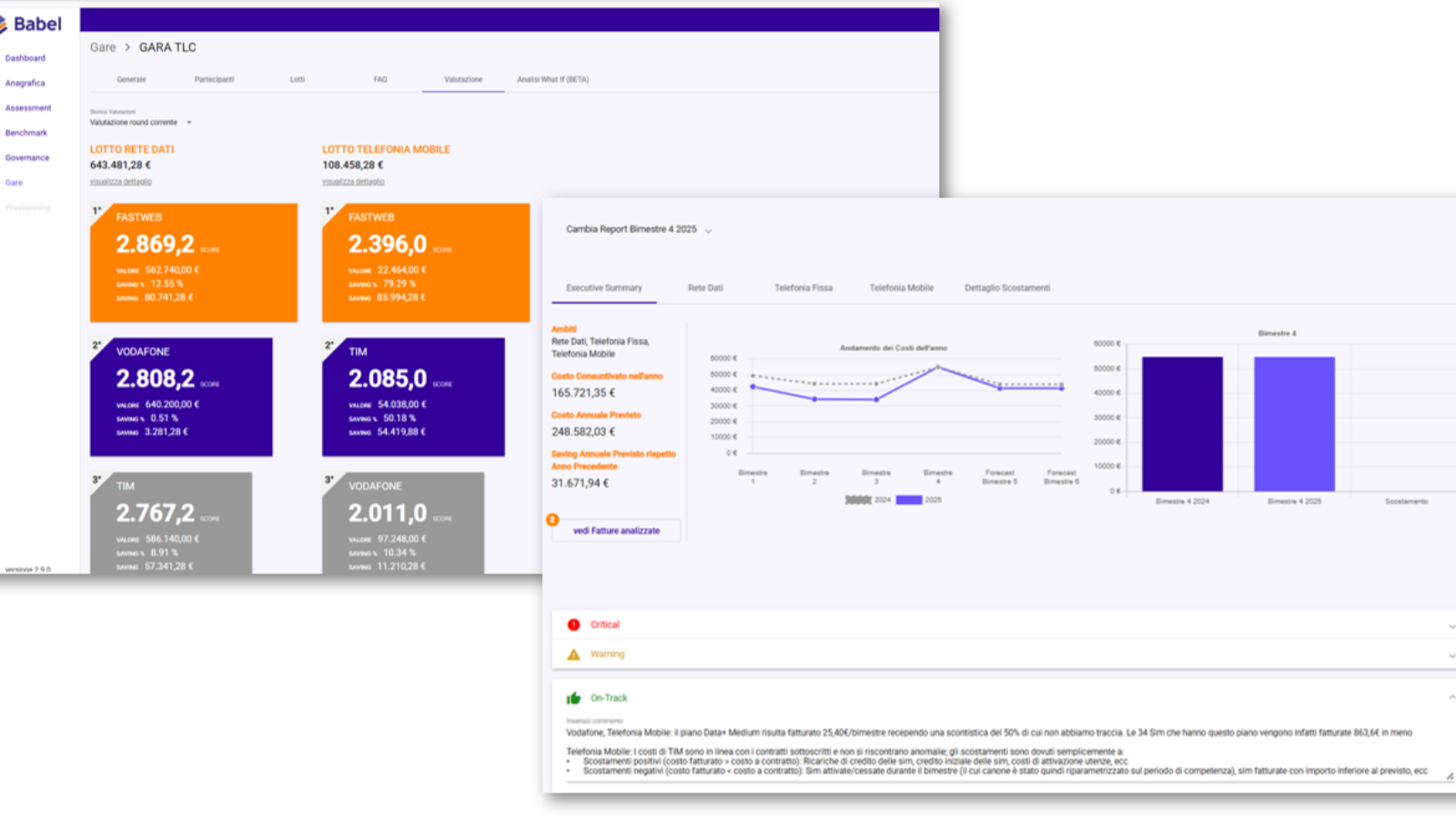Open the Telefonia Fissa tab
The height and width of the screenshot is (819, 1456).
804,288
